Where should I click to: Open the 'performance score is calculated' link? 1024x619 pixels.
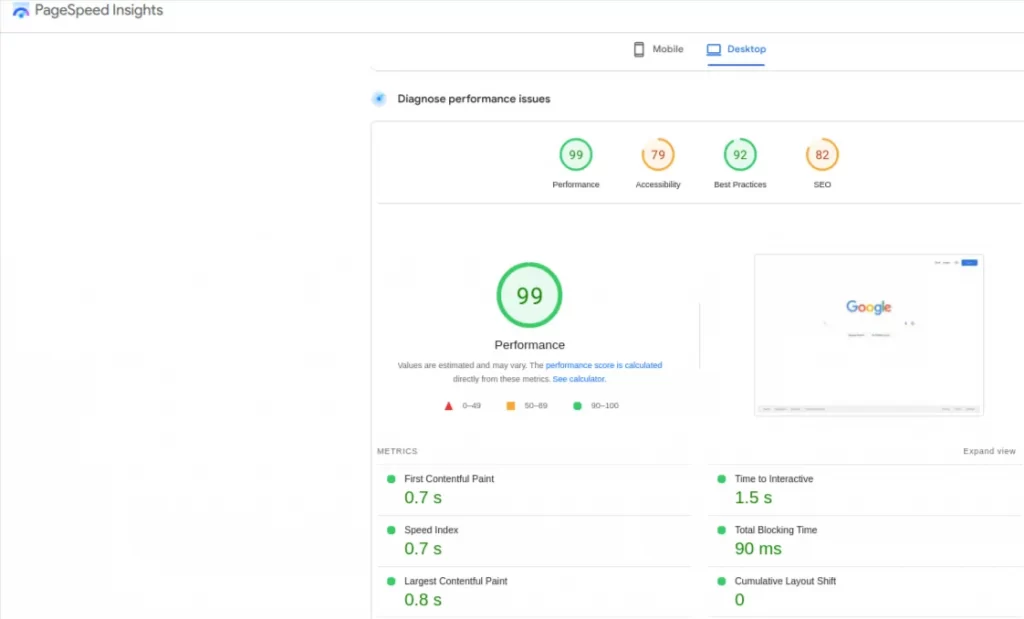(x=603, y=365)
